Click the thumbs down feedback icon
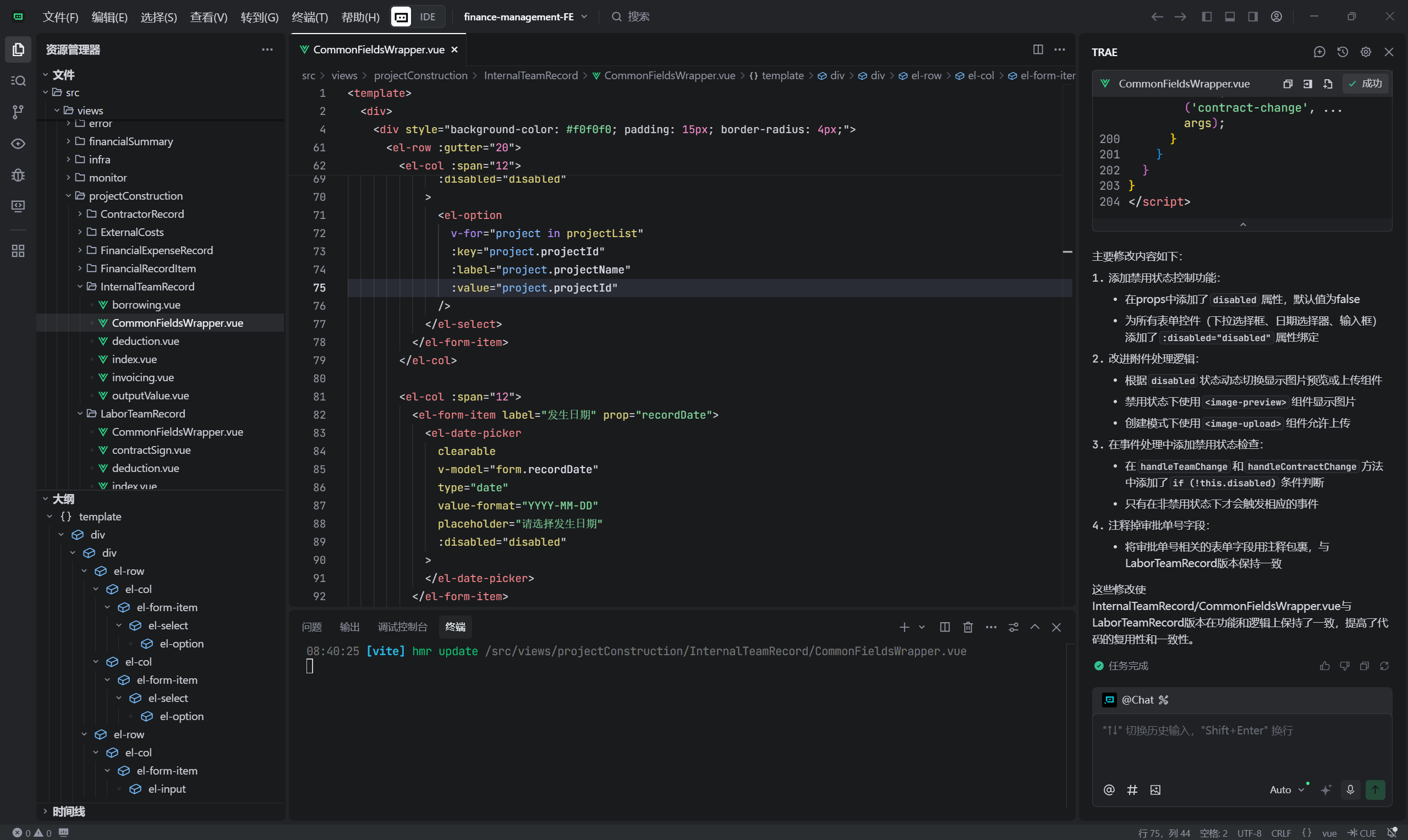This screenshot has width=1408, height=840. (1345, 666)
